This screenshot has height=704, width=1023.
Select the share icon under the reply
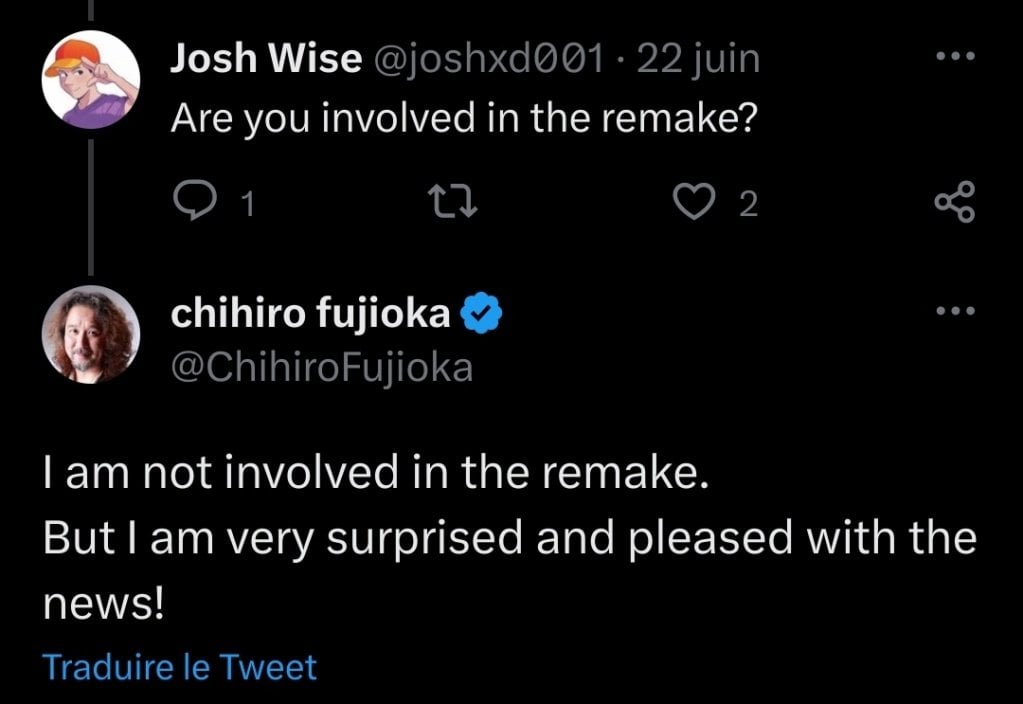(x=957, y=201)
